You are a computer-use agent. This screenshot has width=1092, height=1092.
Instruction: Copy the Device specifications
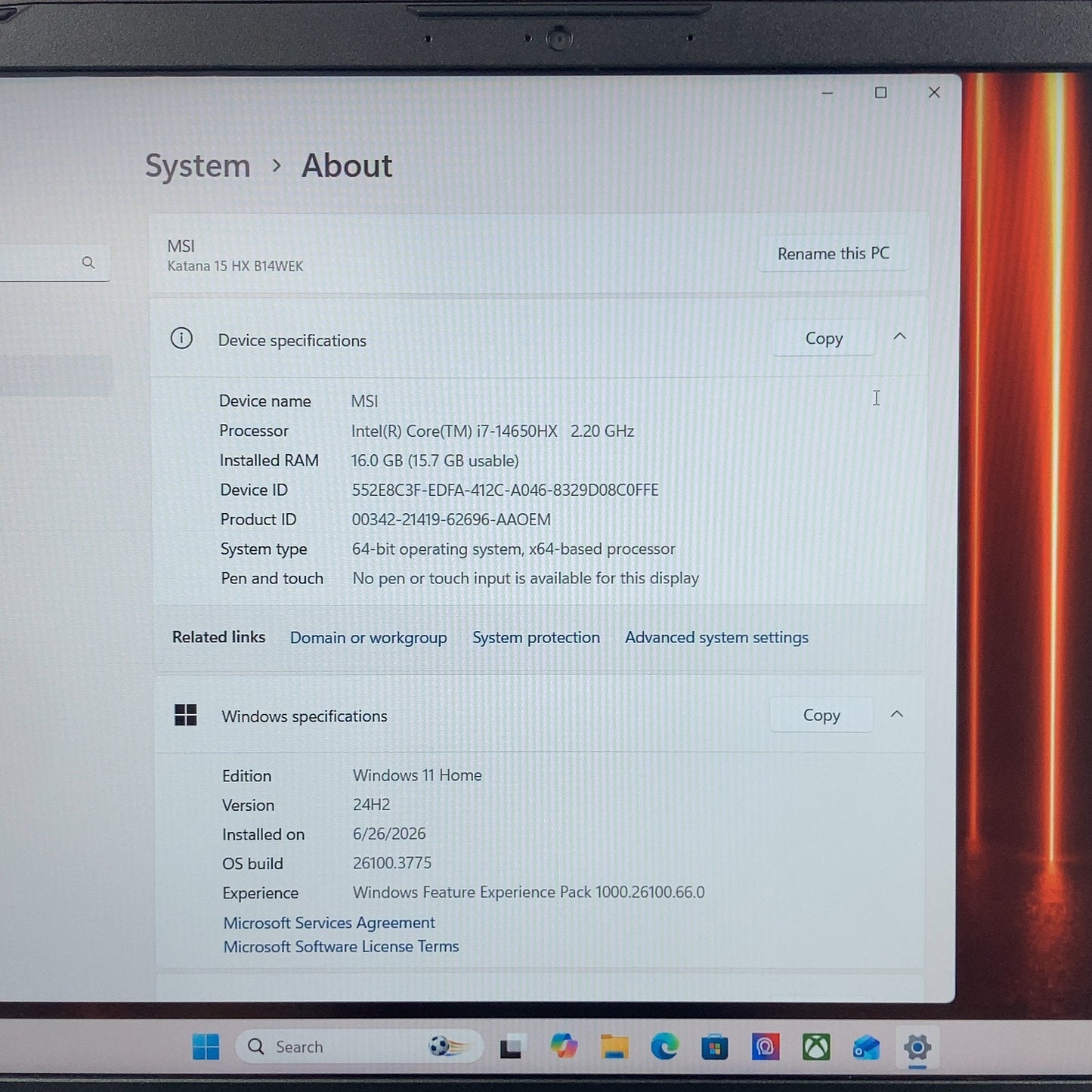[x=824, y=339]
